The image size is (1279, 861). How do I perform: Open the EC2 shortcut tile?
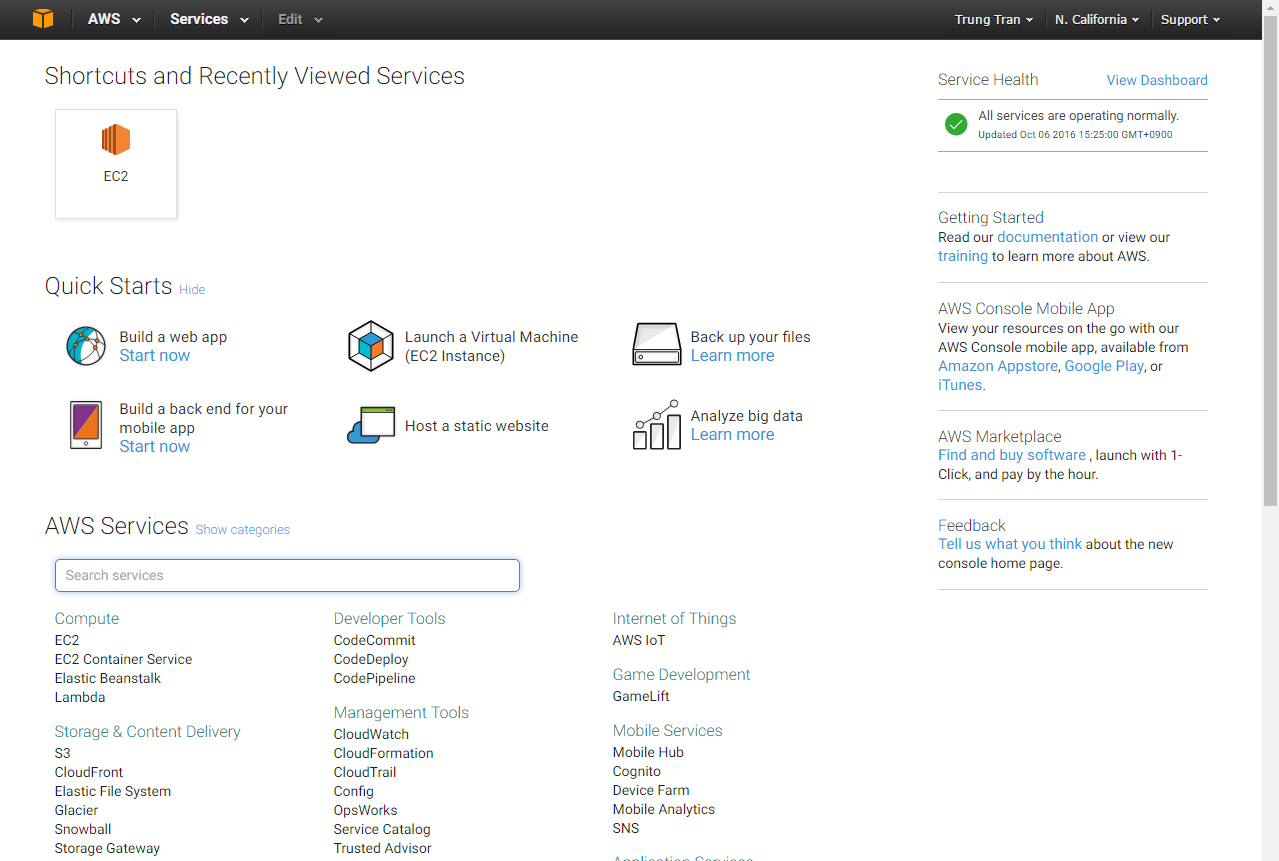(x=116, y=164)
